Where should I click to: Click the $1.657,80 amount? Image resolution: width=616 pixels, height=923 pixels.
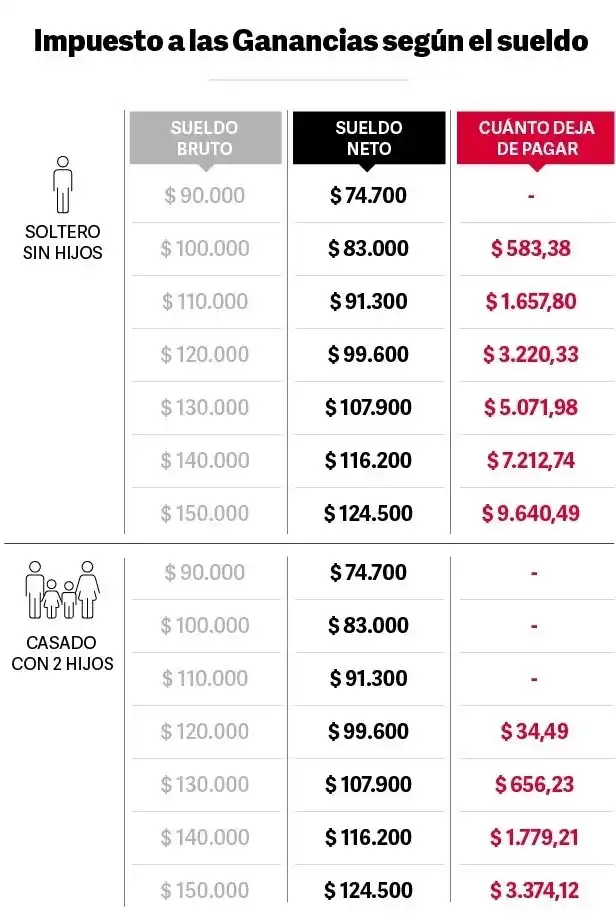(530, 301)
